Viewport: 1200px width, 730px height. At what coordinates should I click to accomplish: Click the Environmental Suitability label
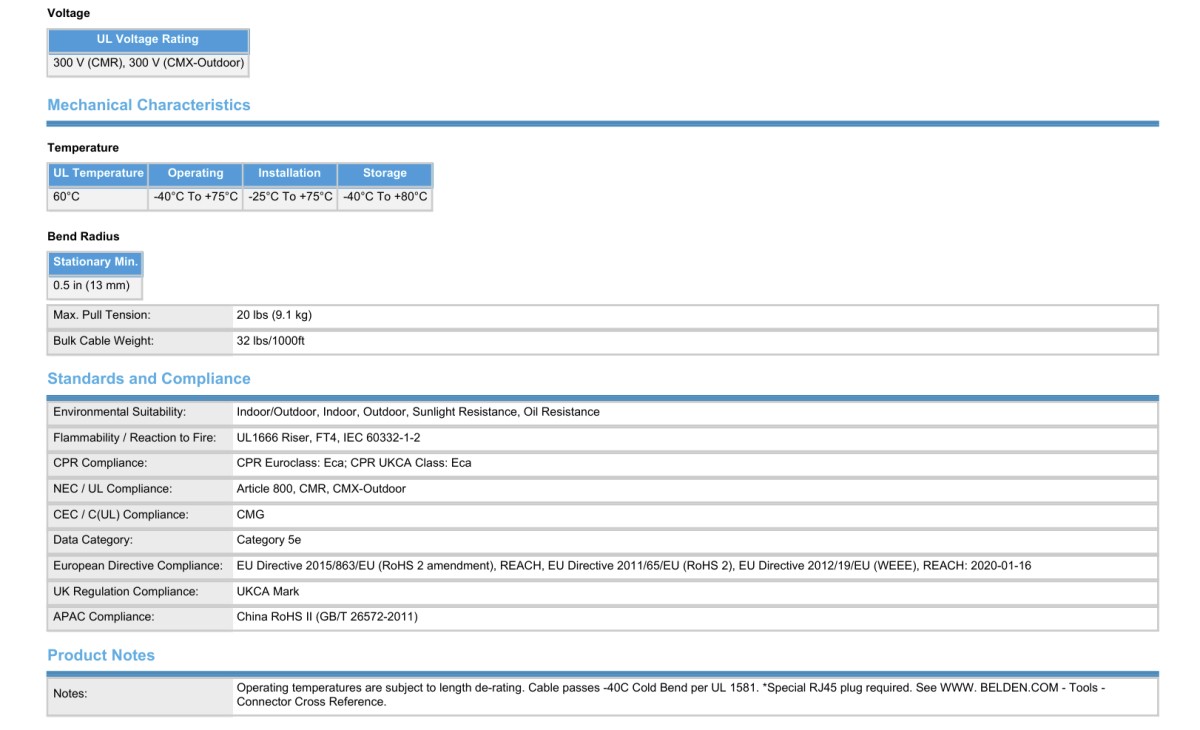(x=119, y=412)
